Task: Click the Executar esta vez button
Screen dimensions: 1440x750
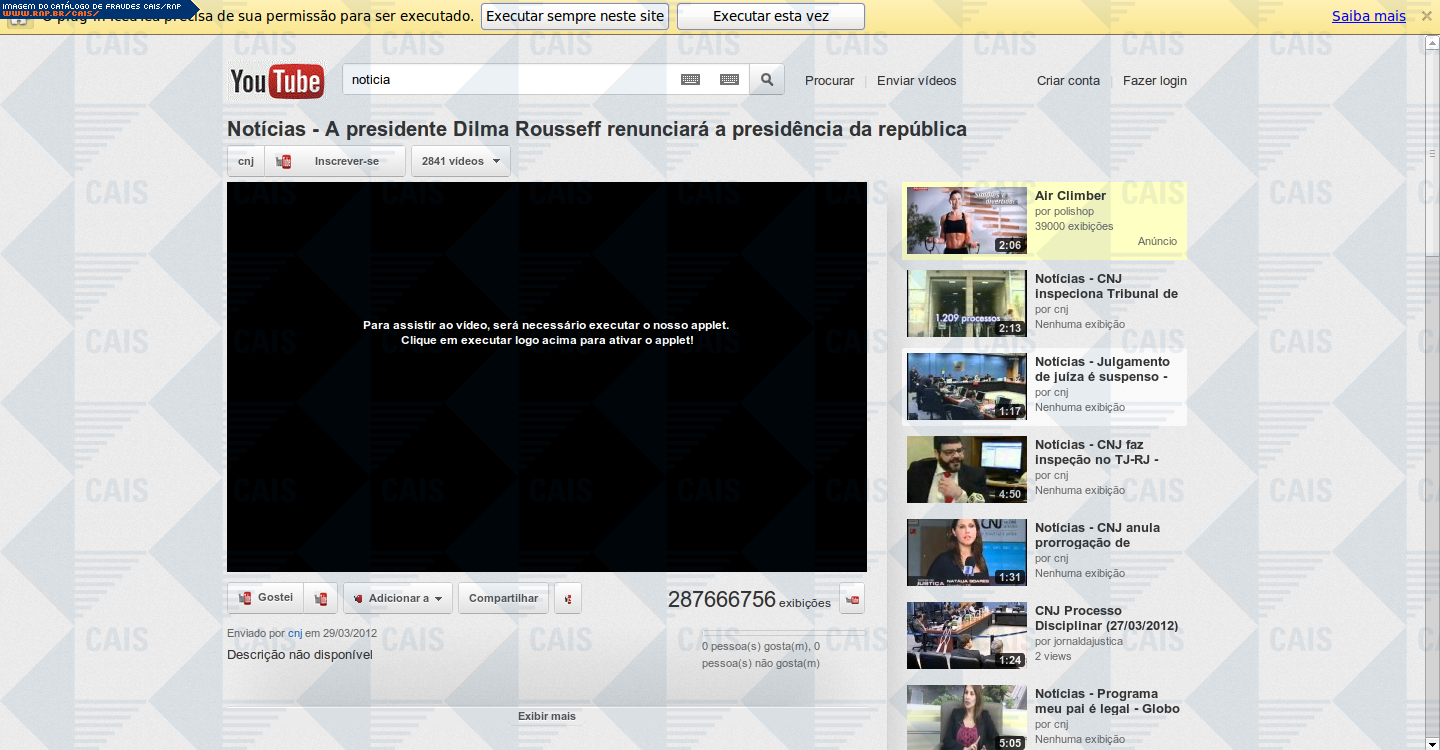Action: click(770, 16)
